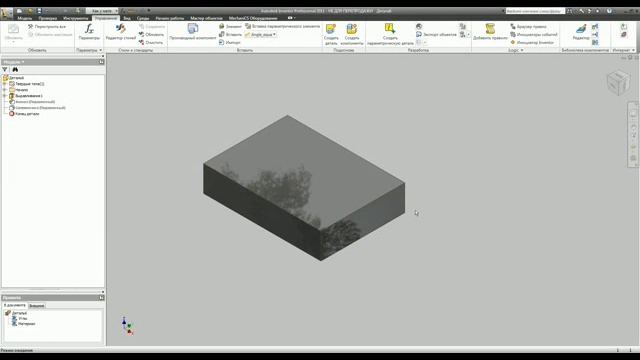Select the Материал item in lower panel

24,324
